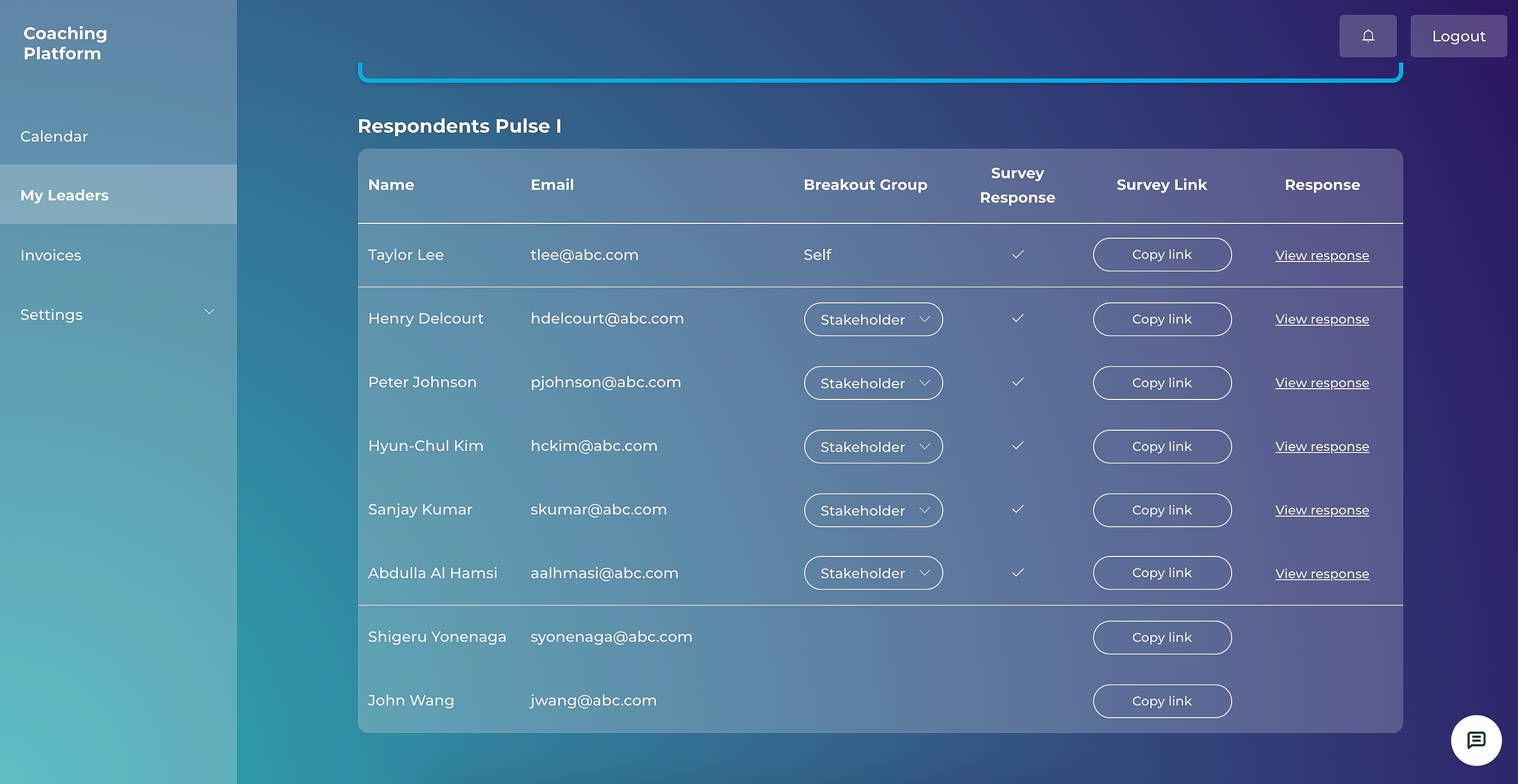The image size is (1518, 784).
Task: Go to Calendar in the sidebar
Action: (x=54, y=136)
